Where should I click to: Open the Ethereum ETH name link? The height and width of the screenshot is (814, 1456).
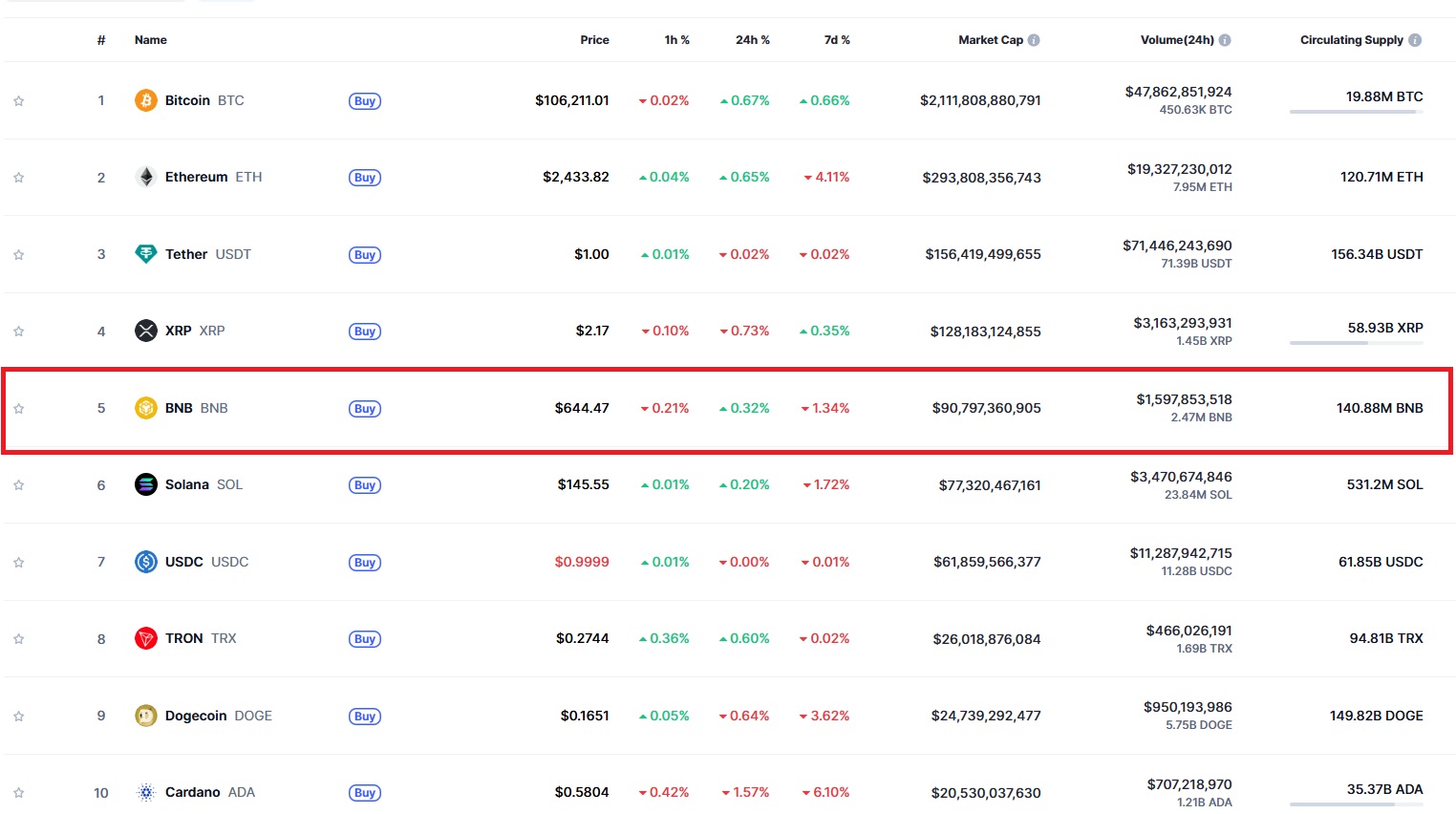(213, 177)
